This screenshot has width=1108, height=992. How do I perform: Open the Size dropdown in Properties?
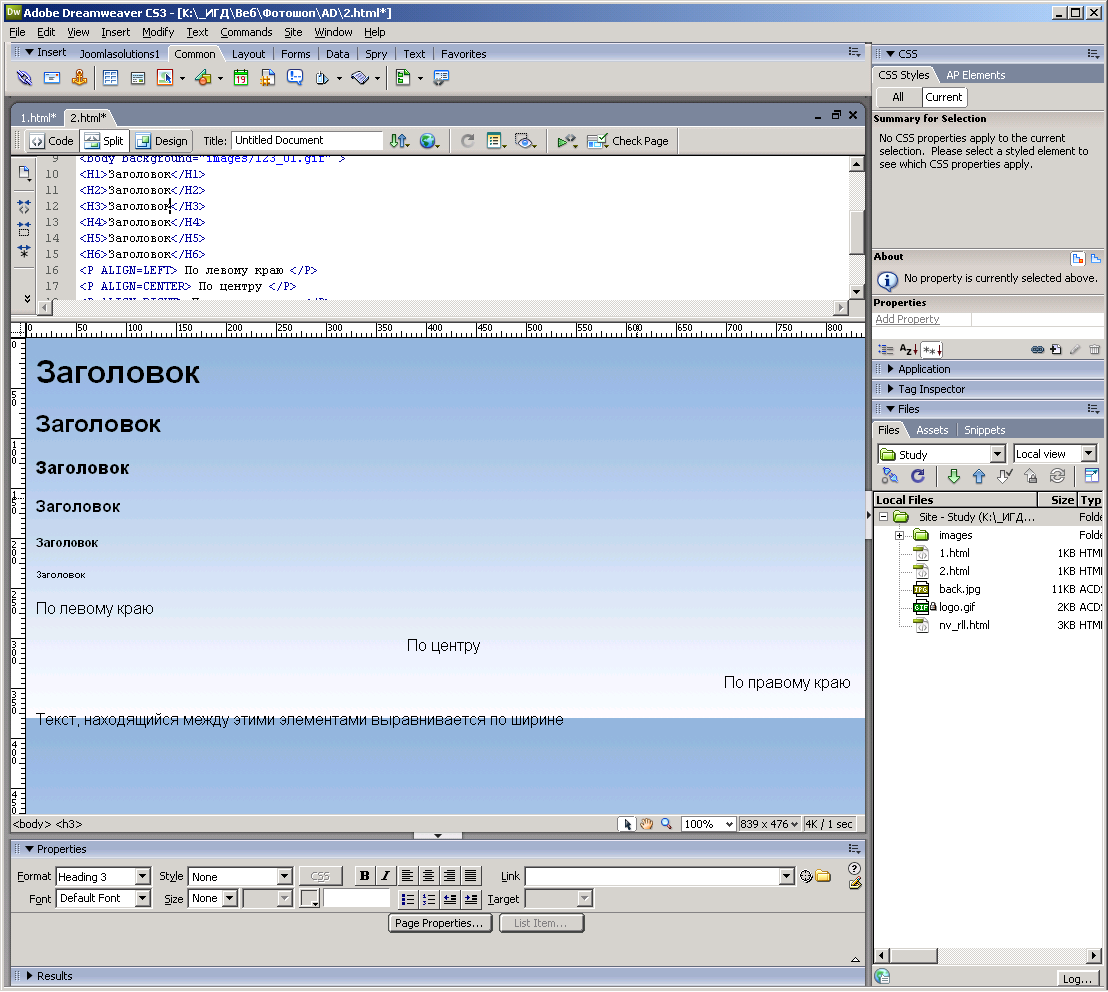click(x=213, y=898)
